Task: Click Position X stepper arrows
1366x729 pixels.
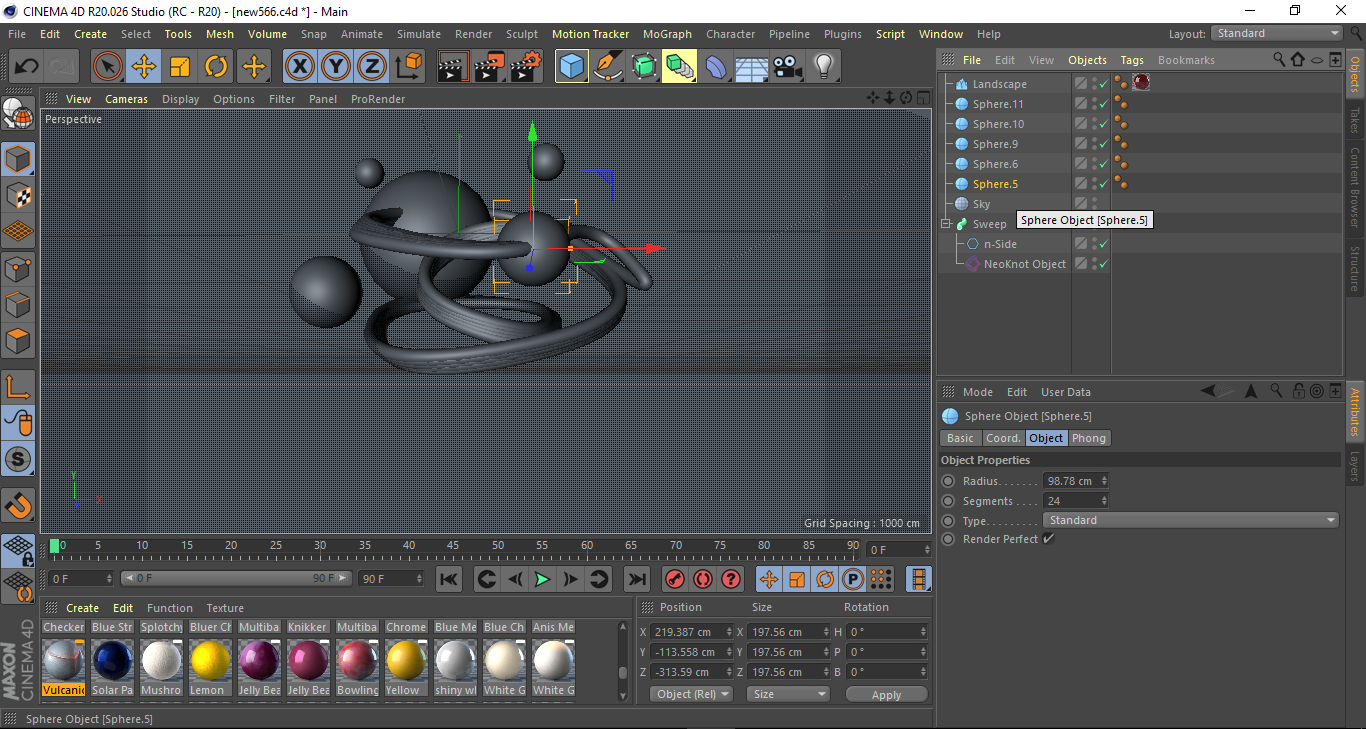Action: coord(728,632)
